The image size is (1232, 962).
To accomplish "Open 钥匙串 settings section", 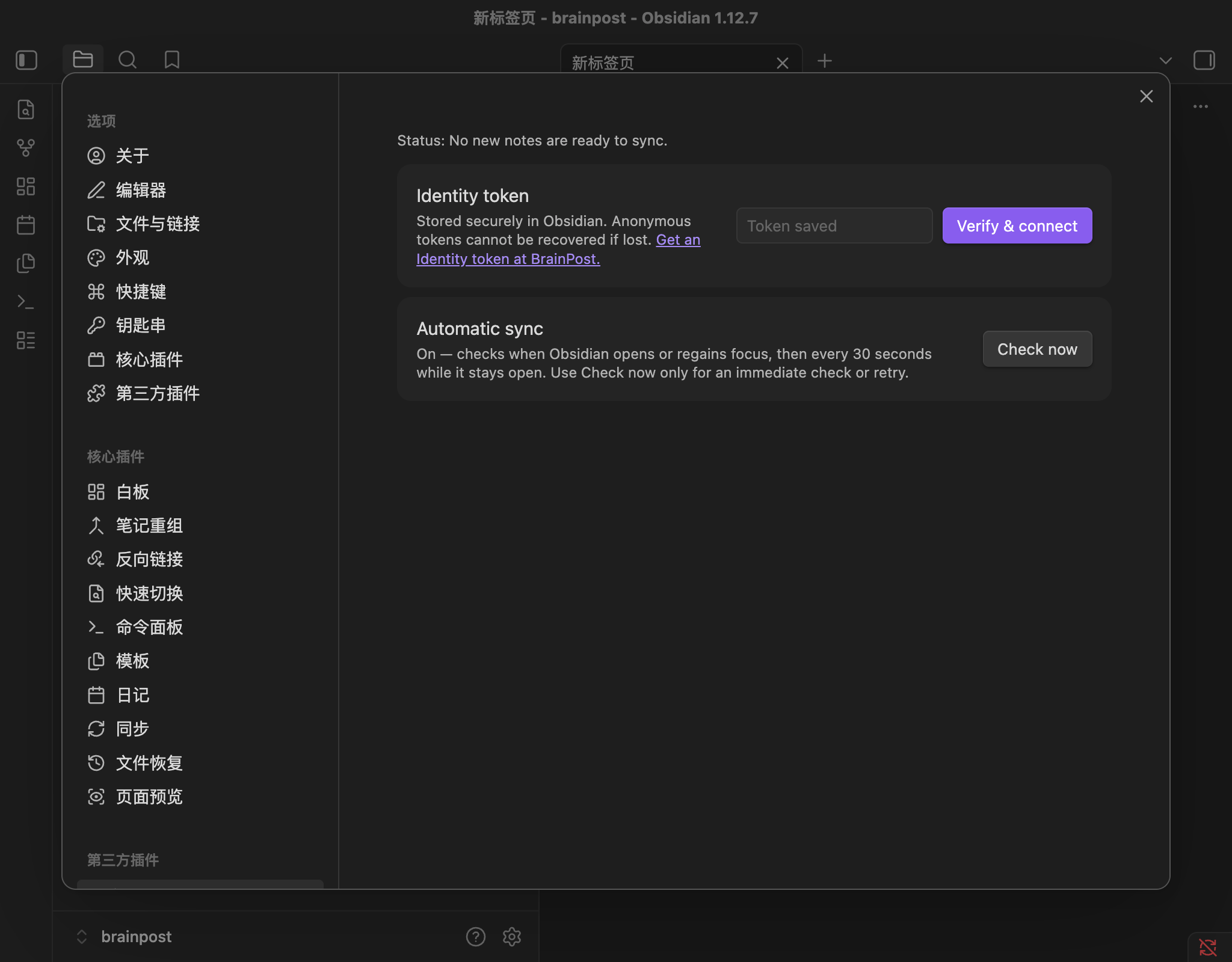I will (200, 325).
